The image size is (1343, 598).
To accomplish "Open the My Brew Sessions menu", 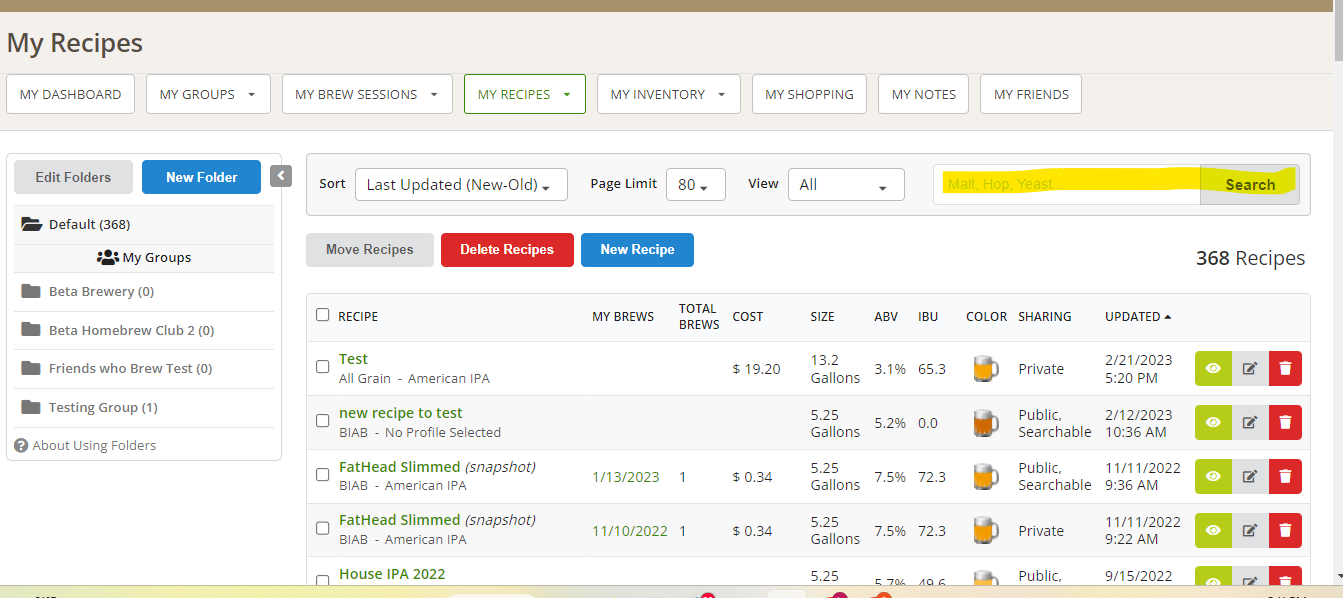I will (x=366, y=94).
